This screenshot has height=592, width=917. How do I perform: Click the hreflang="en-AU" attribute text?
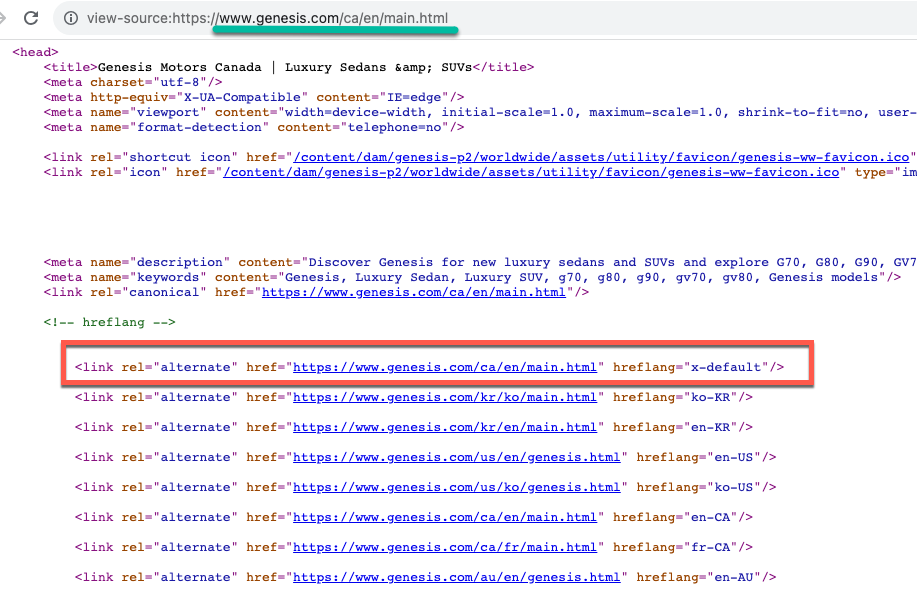point(698,577)
